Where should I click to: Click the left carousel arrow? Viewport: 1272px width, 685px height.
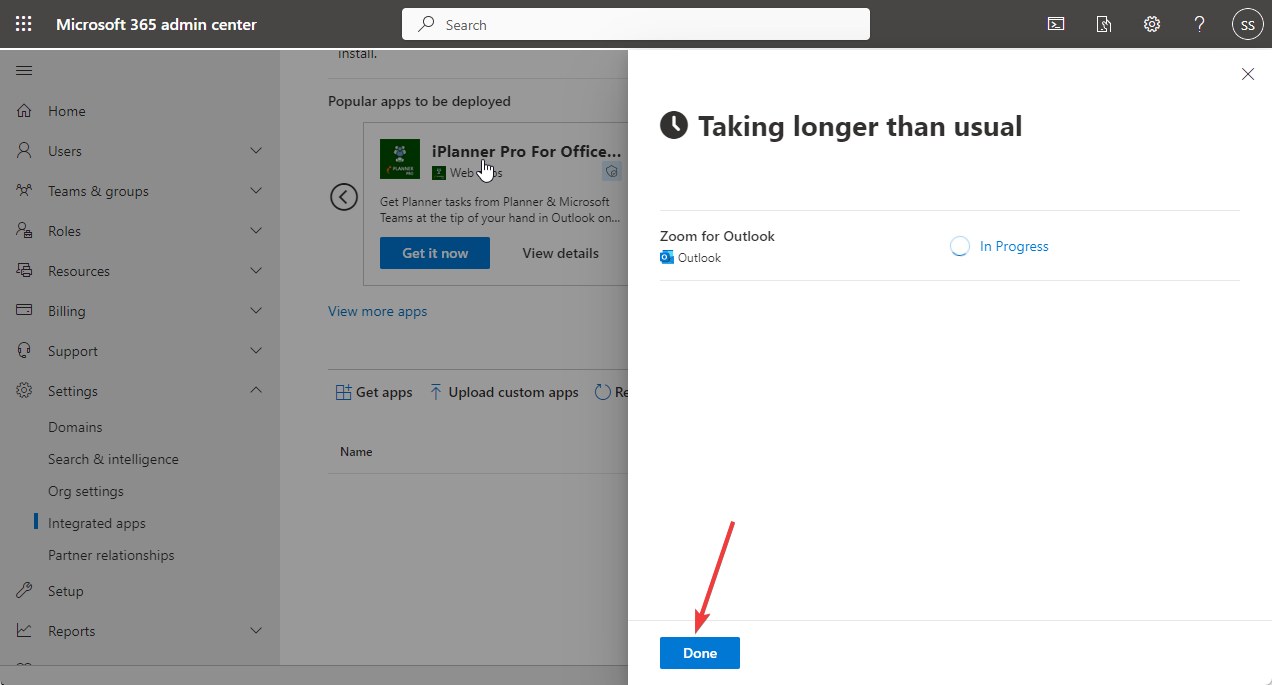pos(344,197)
